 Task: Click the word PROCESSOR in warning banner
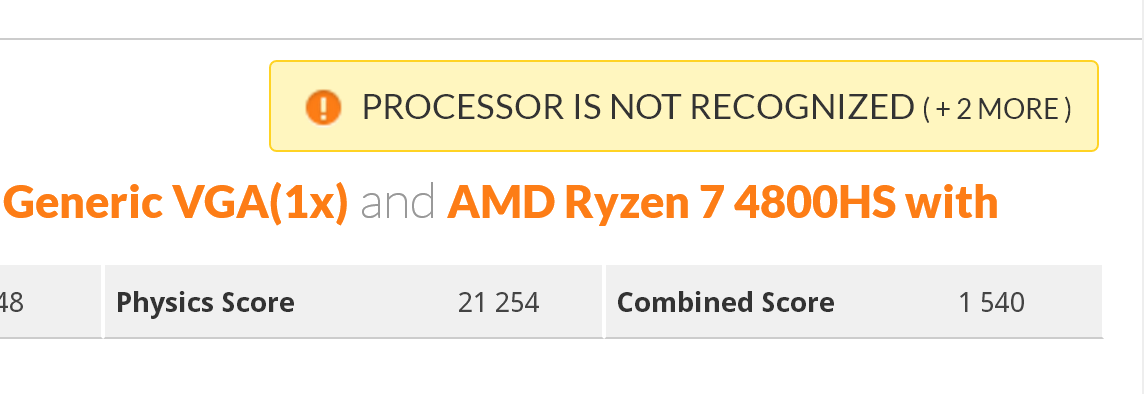[463, 107]
